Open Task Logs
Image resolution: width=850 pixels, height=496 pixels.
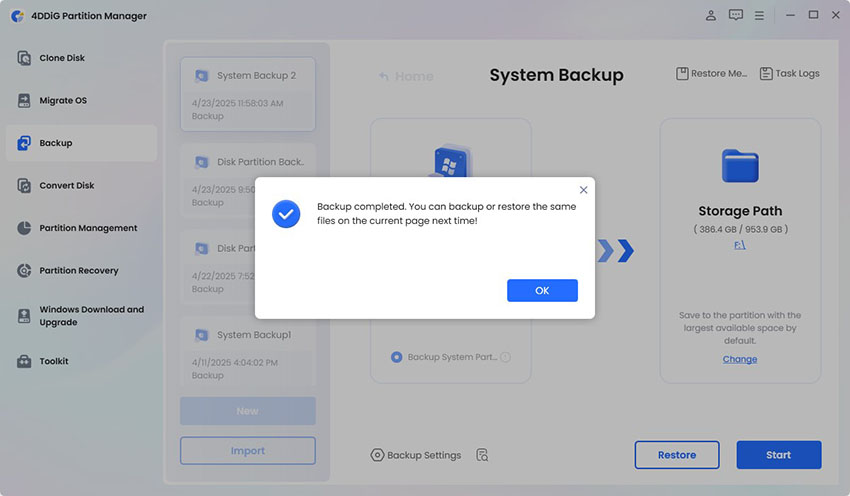[790, 73]
